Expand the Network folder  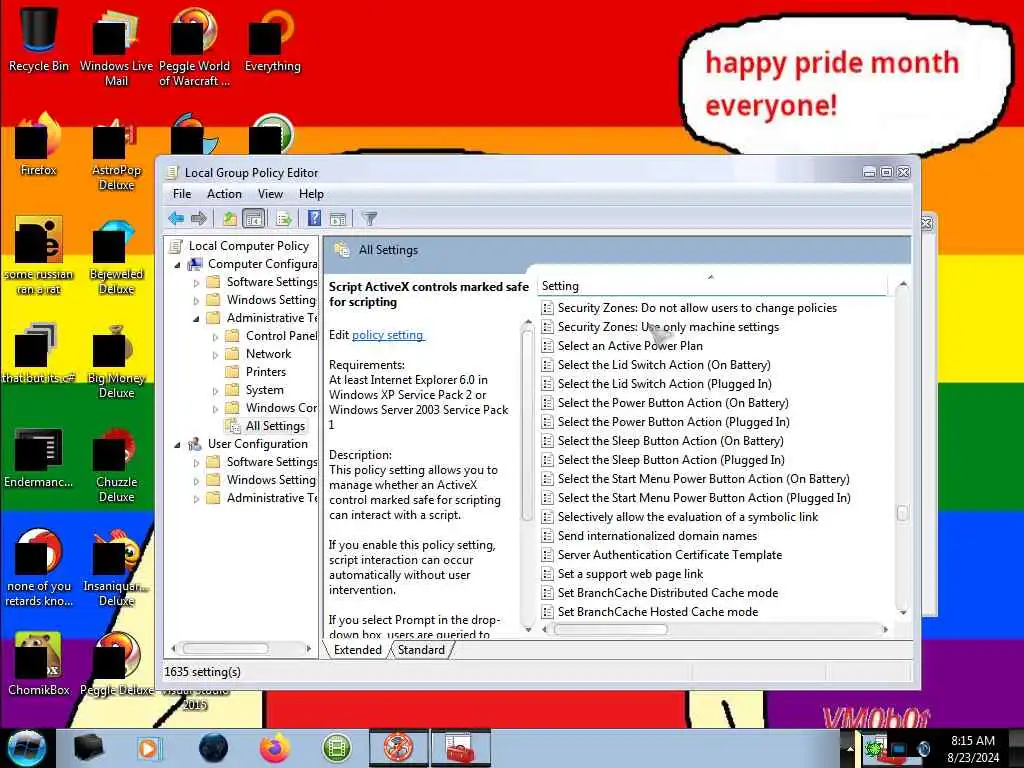coord(215,355)
